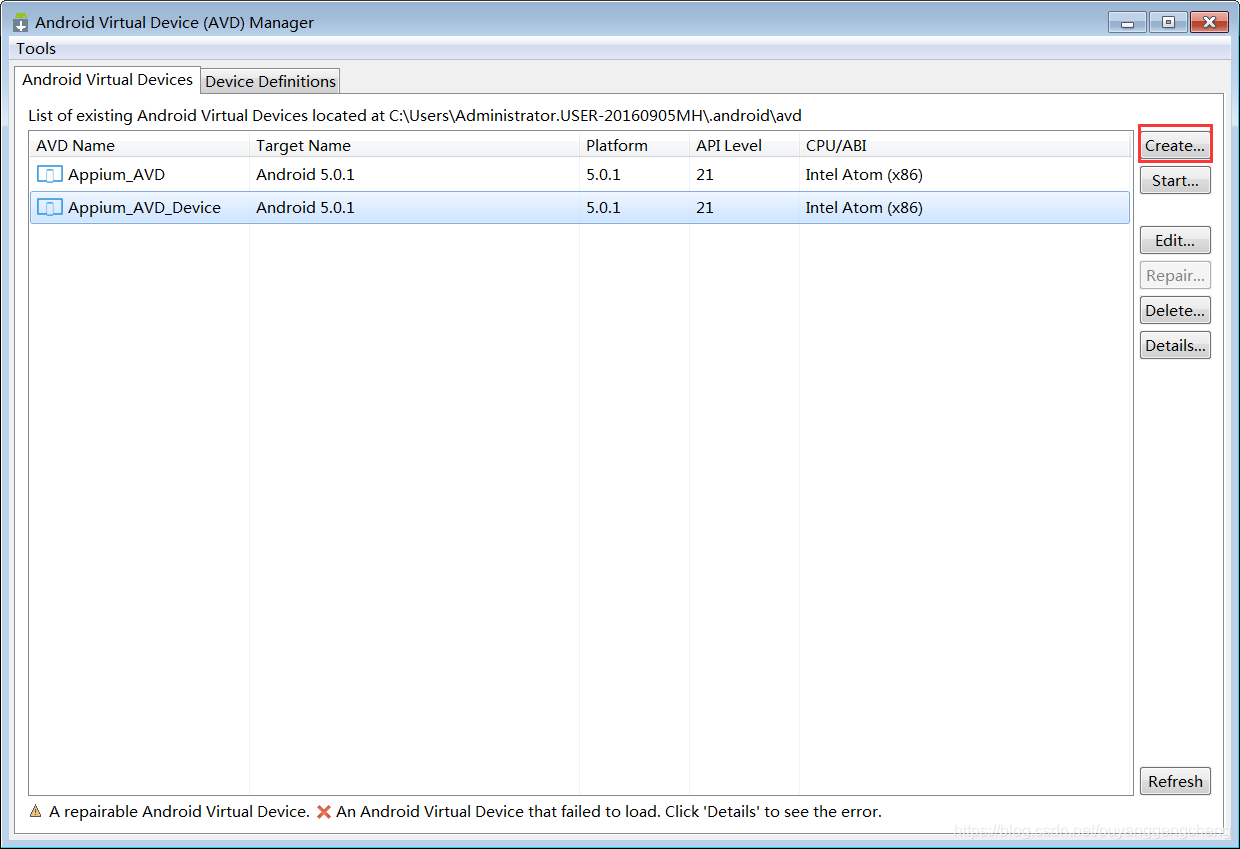Viewport: 1240px width, 849px height.
Task: Close the AVD Manager window
Action: [1209, 21]
